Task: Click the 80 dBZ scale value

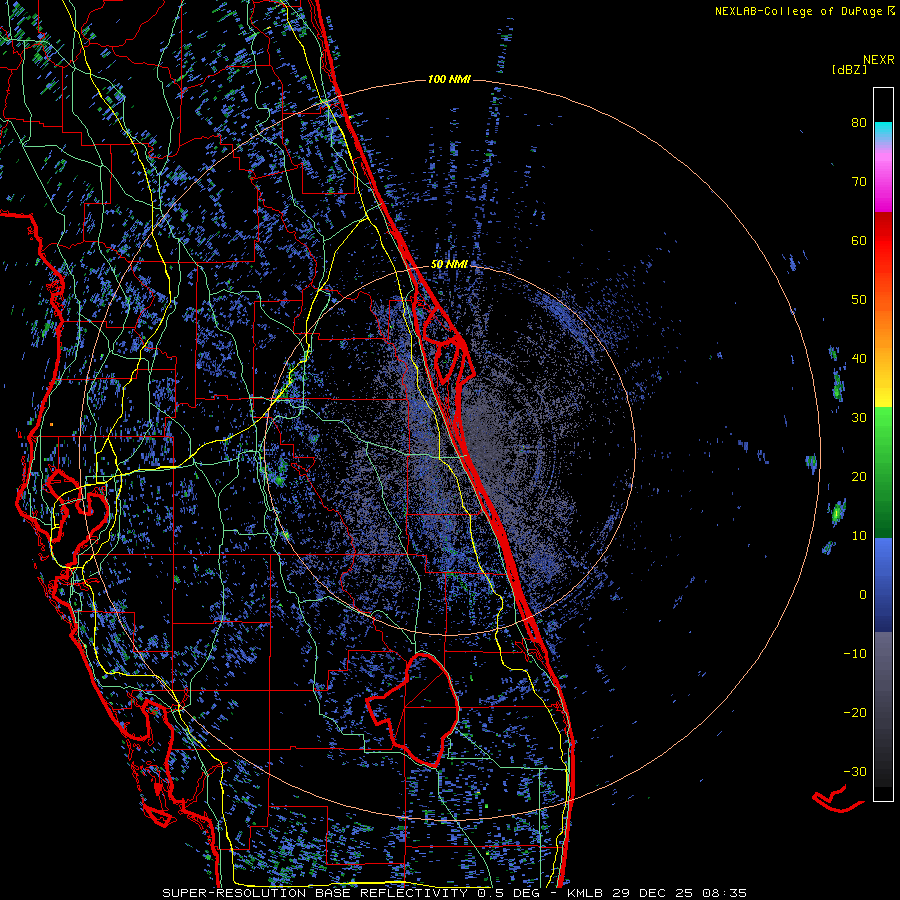Action: (859, 122)
